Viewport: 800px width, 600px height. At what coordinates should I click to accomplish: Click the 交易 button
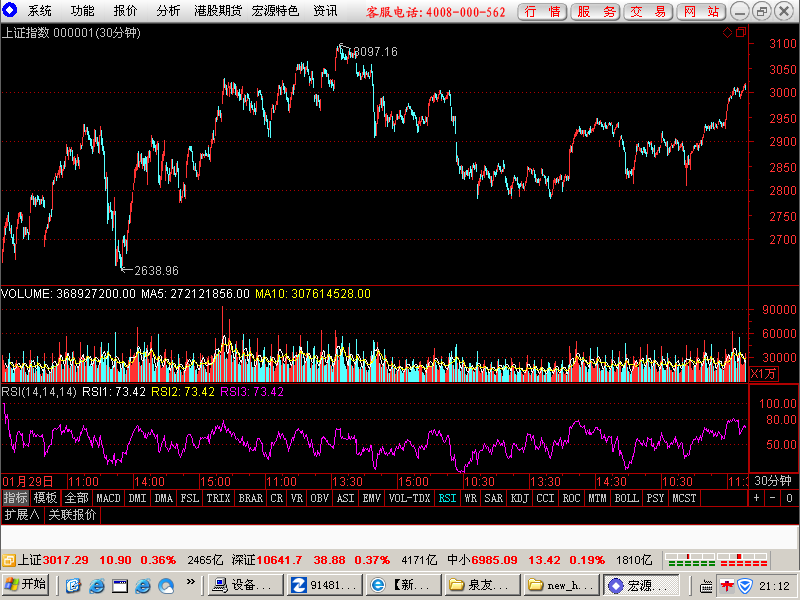click(648, 11)
